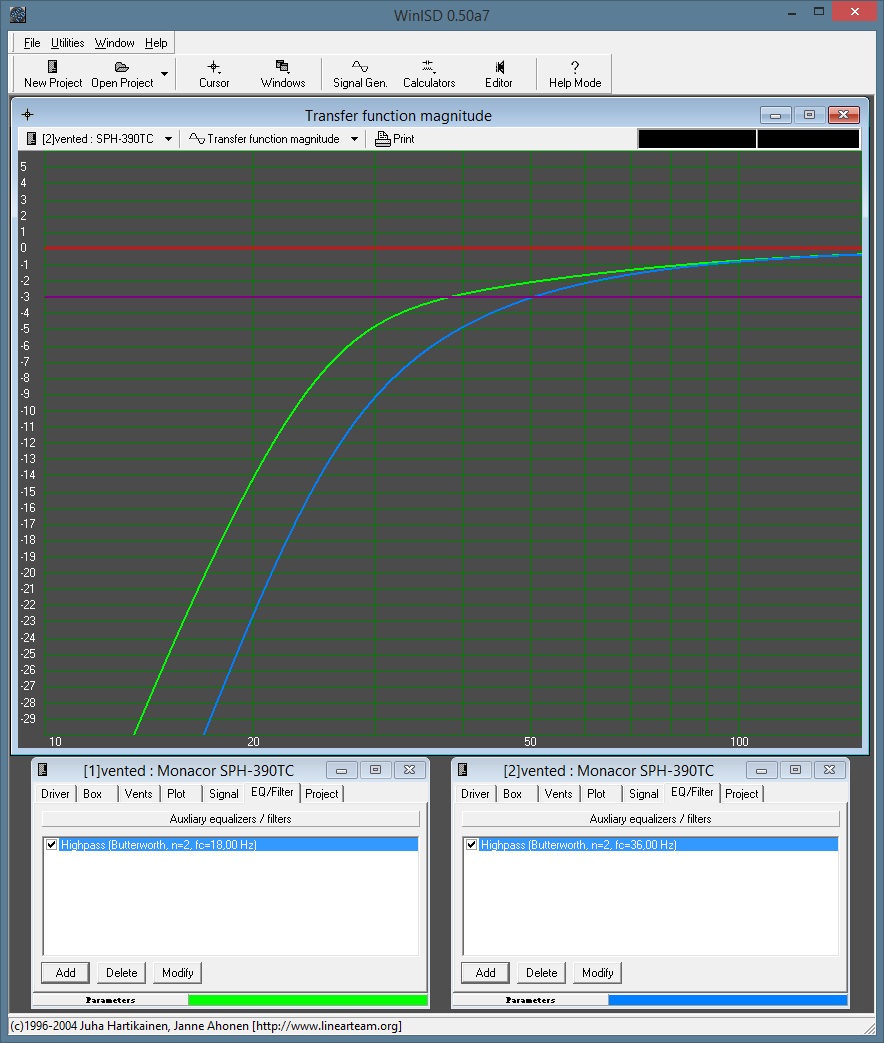
Task: Open the Calculators tool
Action: click(429, 67)
